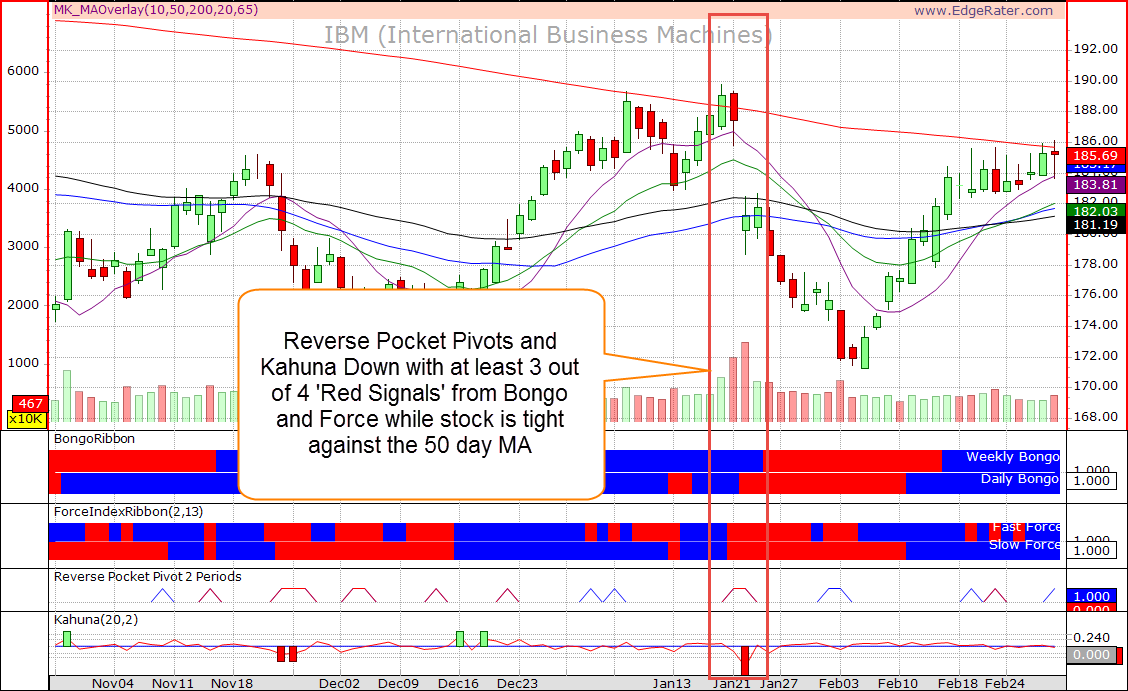Click the MK_MAOverlay(10,50,200,20,65) indicator label
Viewport: 1128px width, 691px height.
click(155, 10)
